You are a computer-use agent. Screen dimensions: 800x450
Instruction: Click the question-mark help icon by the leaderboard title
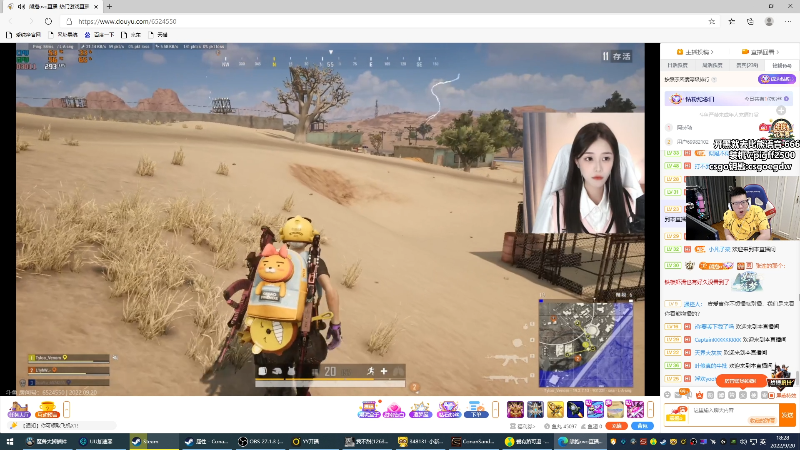click(714, 80)
